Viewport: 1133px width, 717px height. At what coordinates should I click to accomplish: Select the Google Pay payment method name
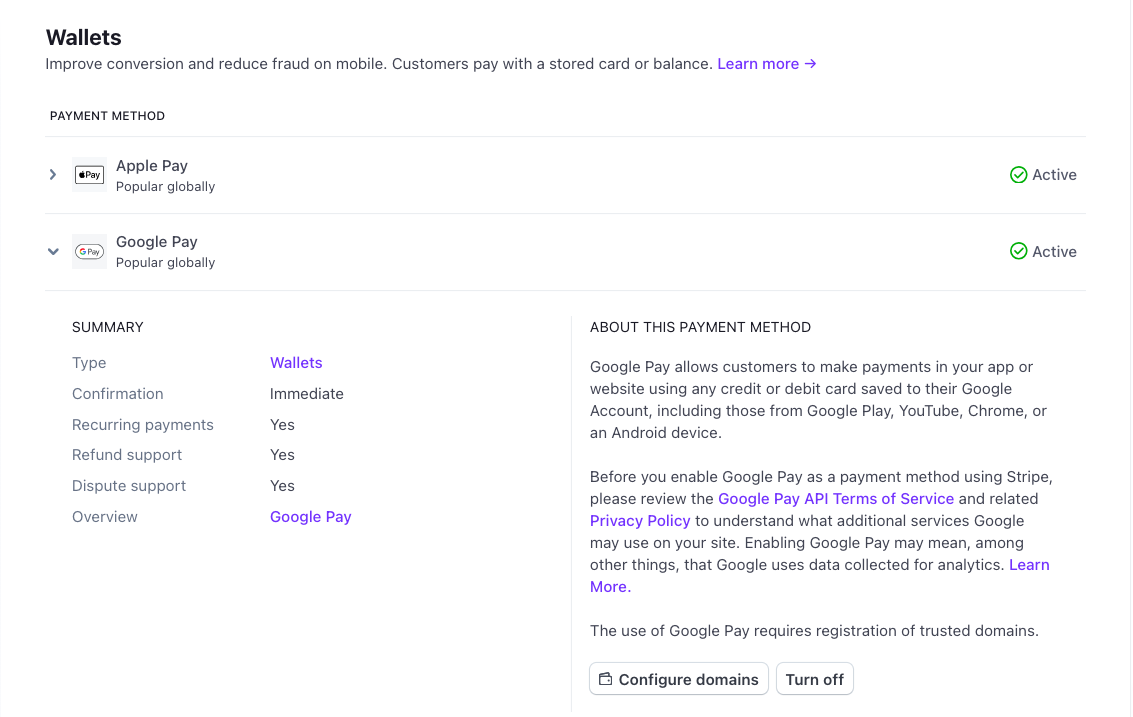point(157,242)
